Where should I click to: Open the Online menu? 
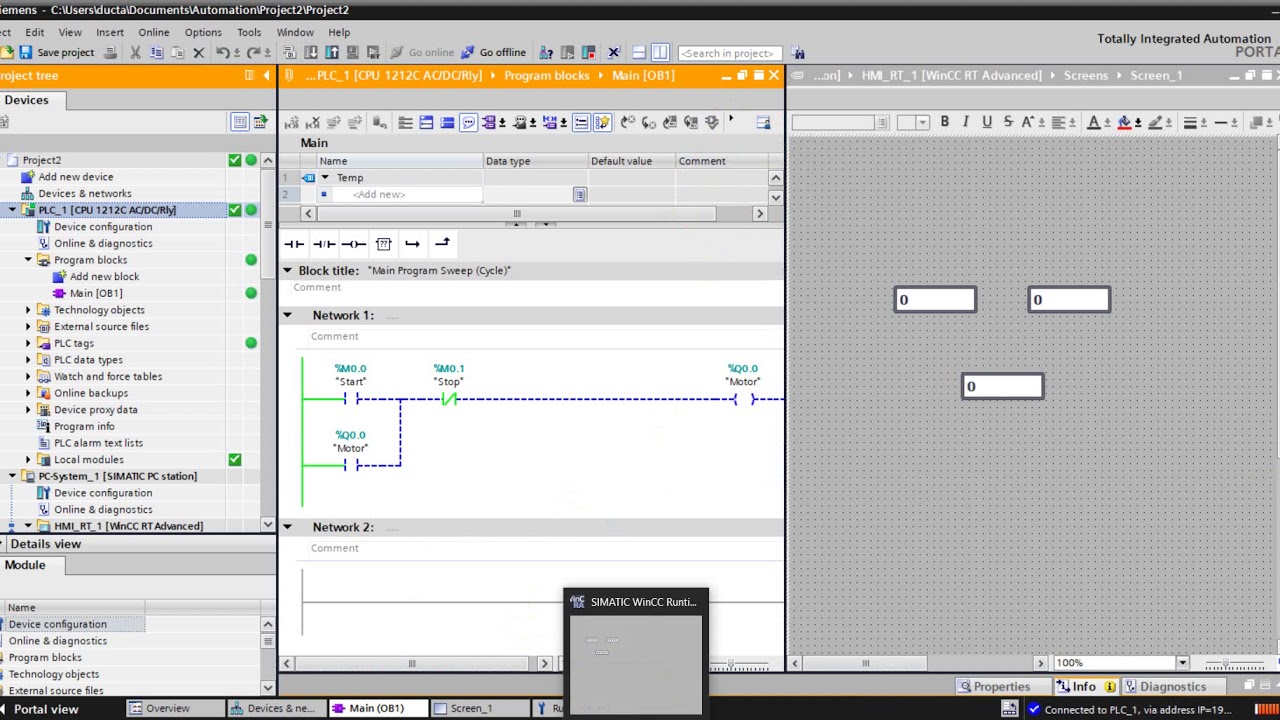pos(153,32)
